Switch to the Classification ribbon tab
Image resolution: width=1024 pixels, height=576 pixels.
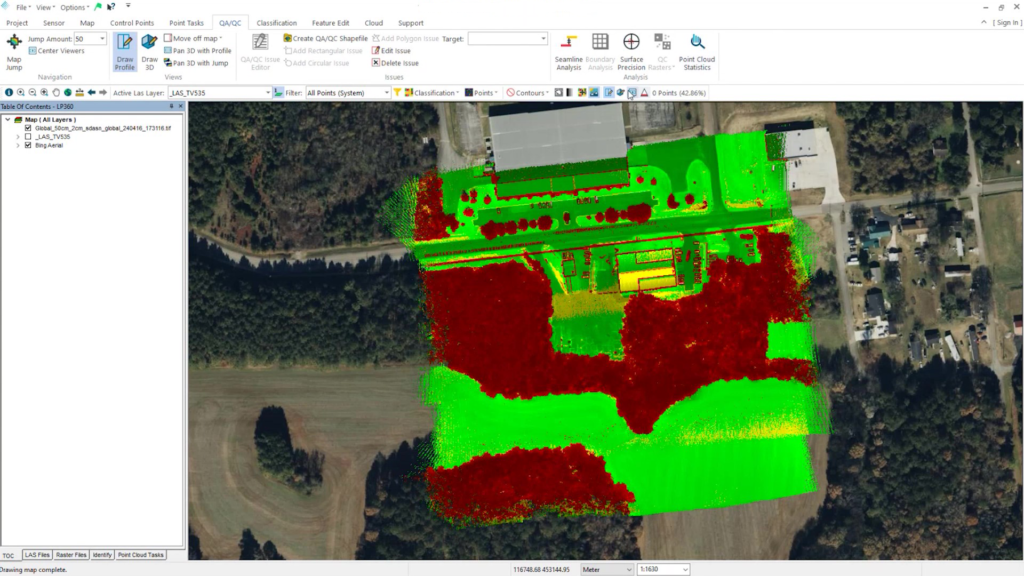[x=277, y=22]
